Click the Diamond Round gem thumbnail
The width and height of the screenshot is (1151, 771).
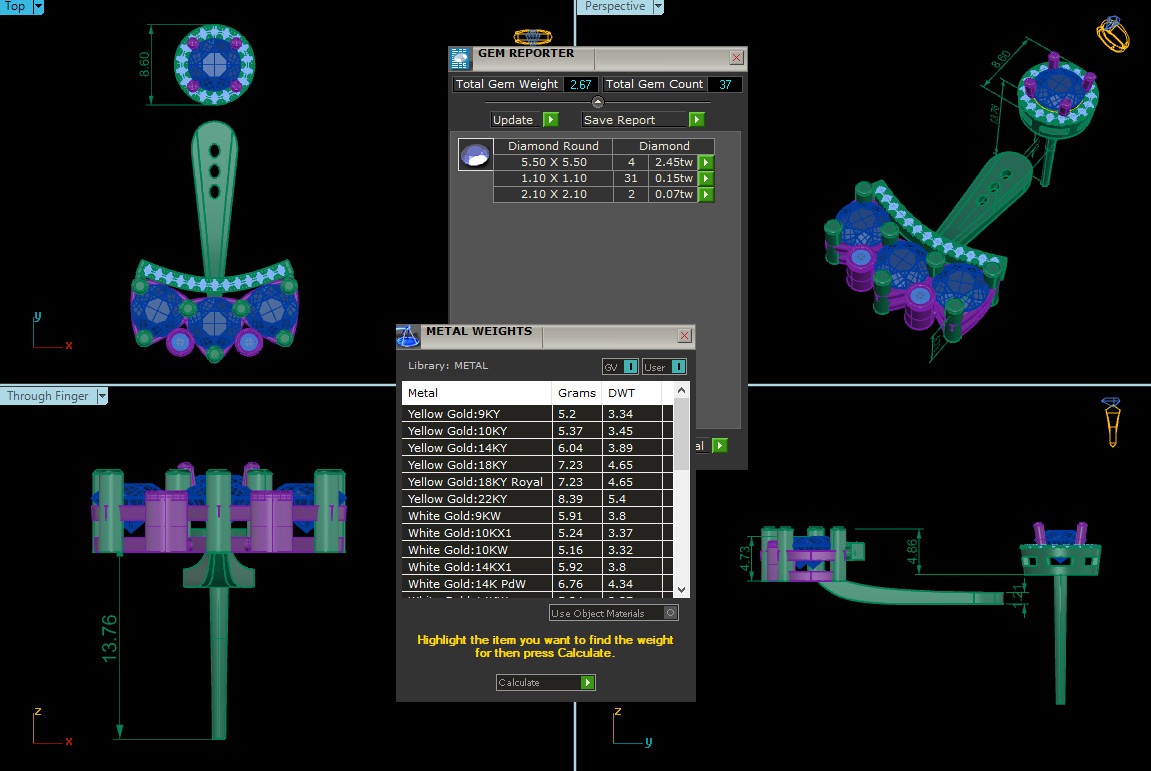point(475,155)
